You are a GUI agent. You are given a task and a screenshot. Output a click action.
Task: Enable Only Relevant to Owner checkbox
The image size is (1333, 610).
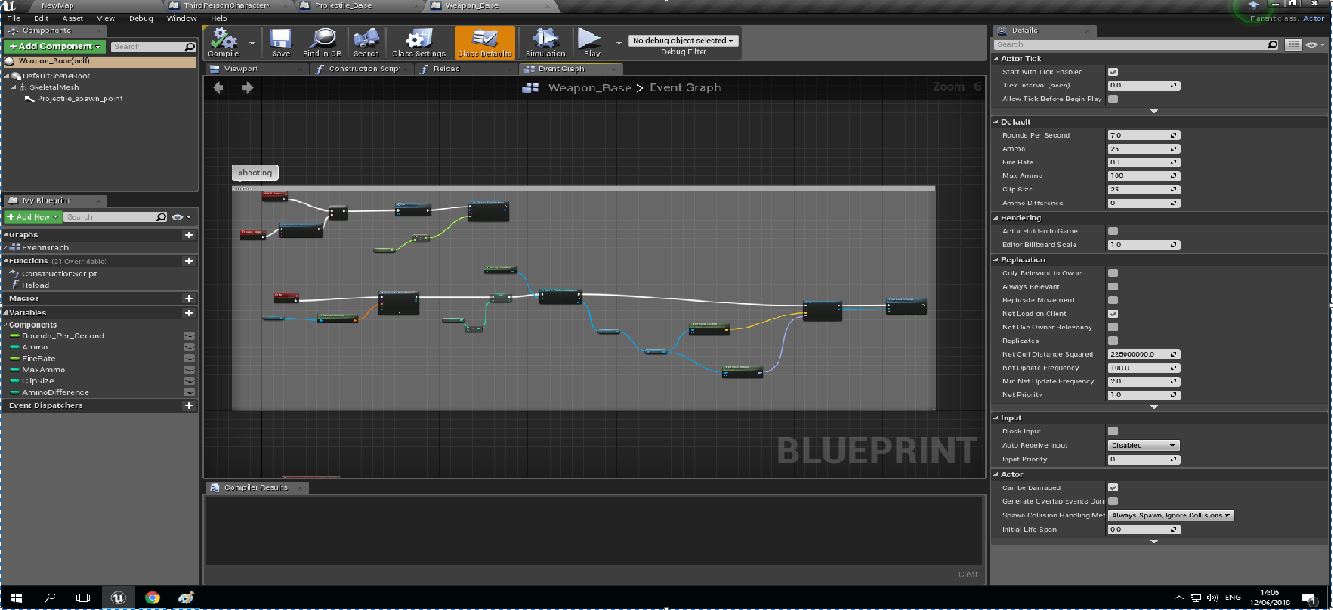coord(1113,272)
